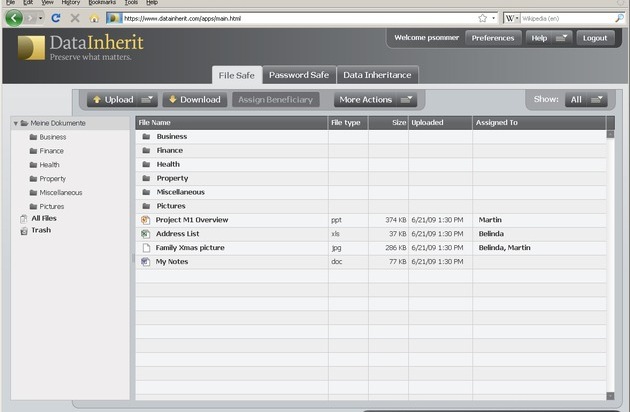
Task: Open the More Actions dropdown
Action: click(375, 100)
